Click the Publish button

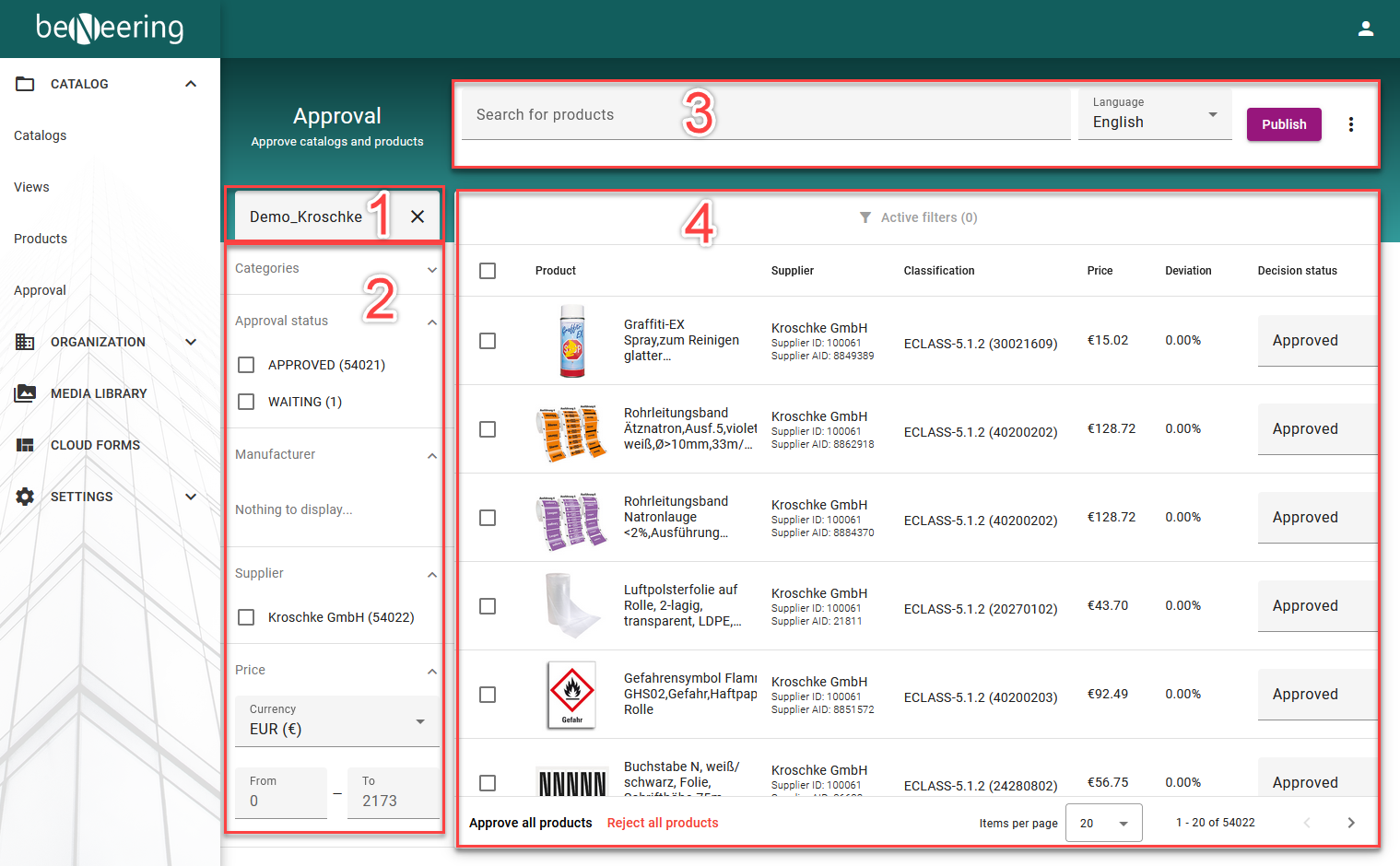click(x=1284, y=124)
